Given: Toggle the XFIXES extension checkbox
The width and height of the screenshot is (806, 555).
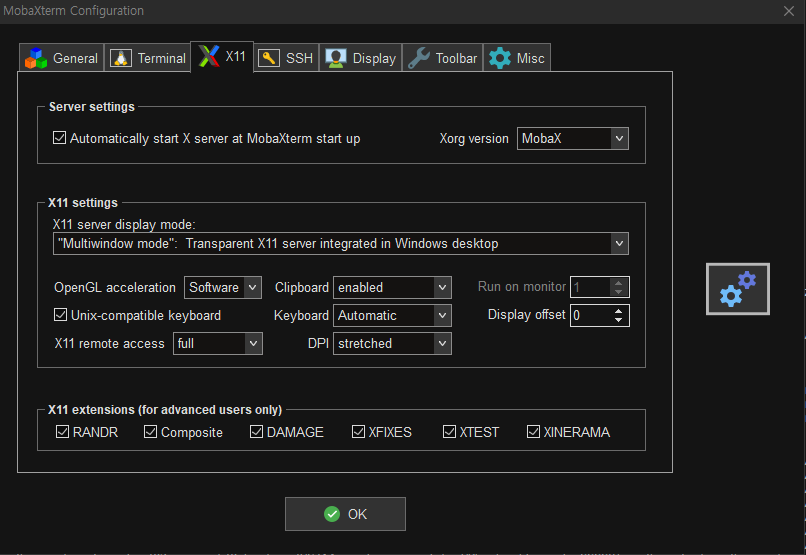Looking at the screenshot, I should [x=358, y=432].
